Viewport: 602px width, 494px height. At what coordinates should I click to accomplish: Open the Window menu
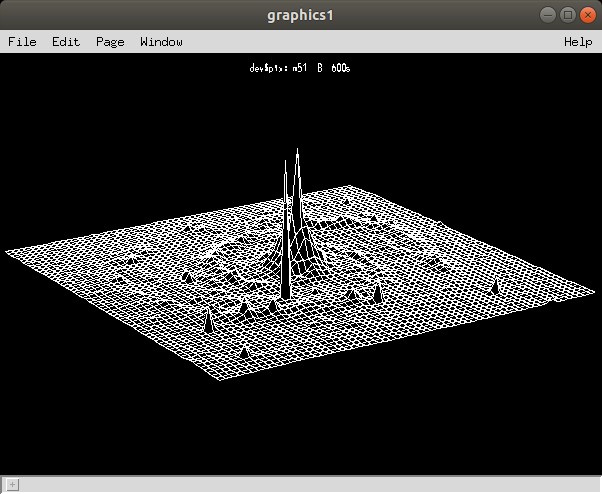[x=161, y=42]
